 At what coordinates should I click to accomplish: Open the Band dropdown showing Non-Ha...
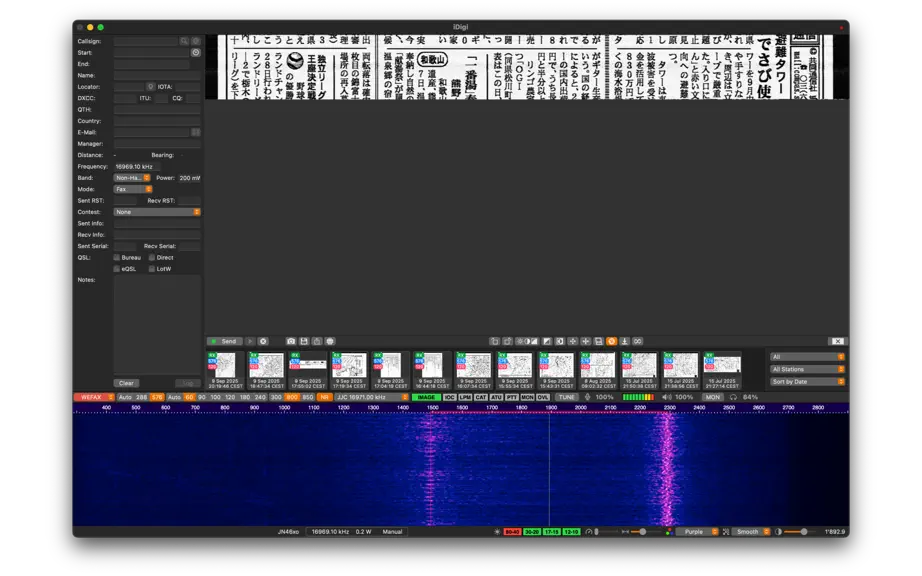[132, 178]
